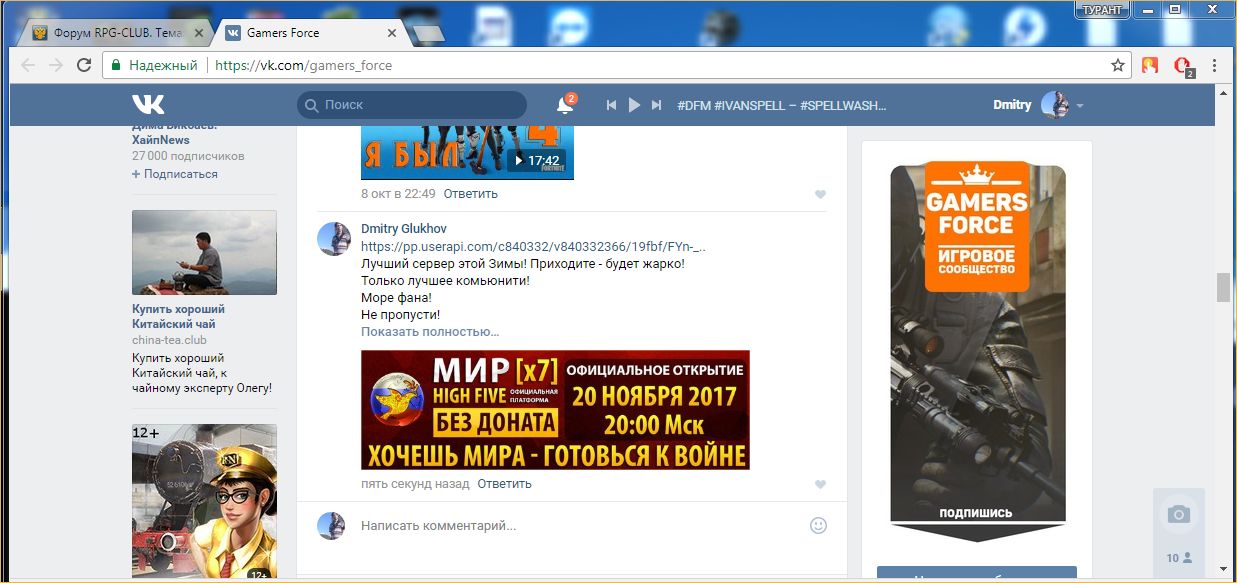Like Dmitry Glukhov's comment

tap(820, 484)
